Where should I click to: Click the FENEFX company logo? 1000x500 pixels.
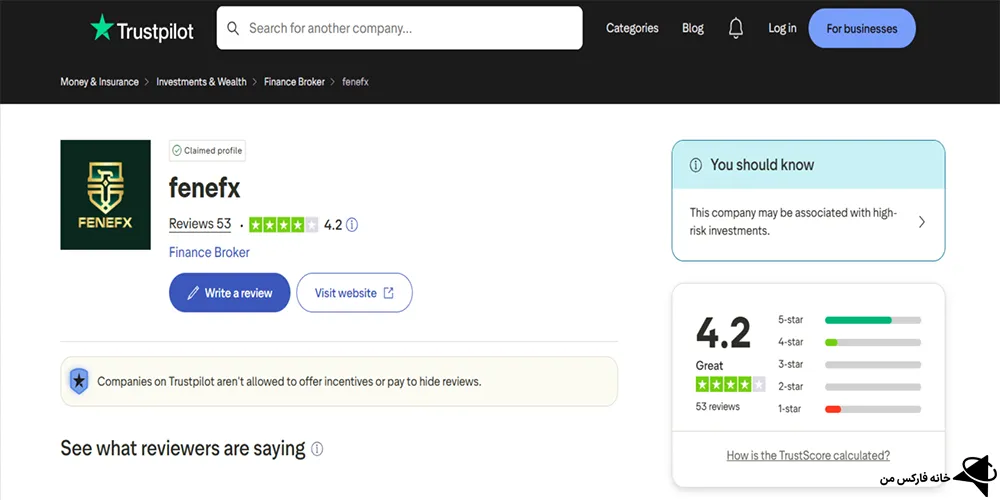[105, 194]
